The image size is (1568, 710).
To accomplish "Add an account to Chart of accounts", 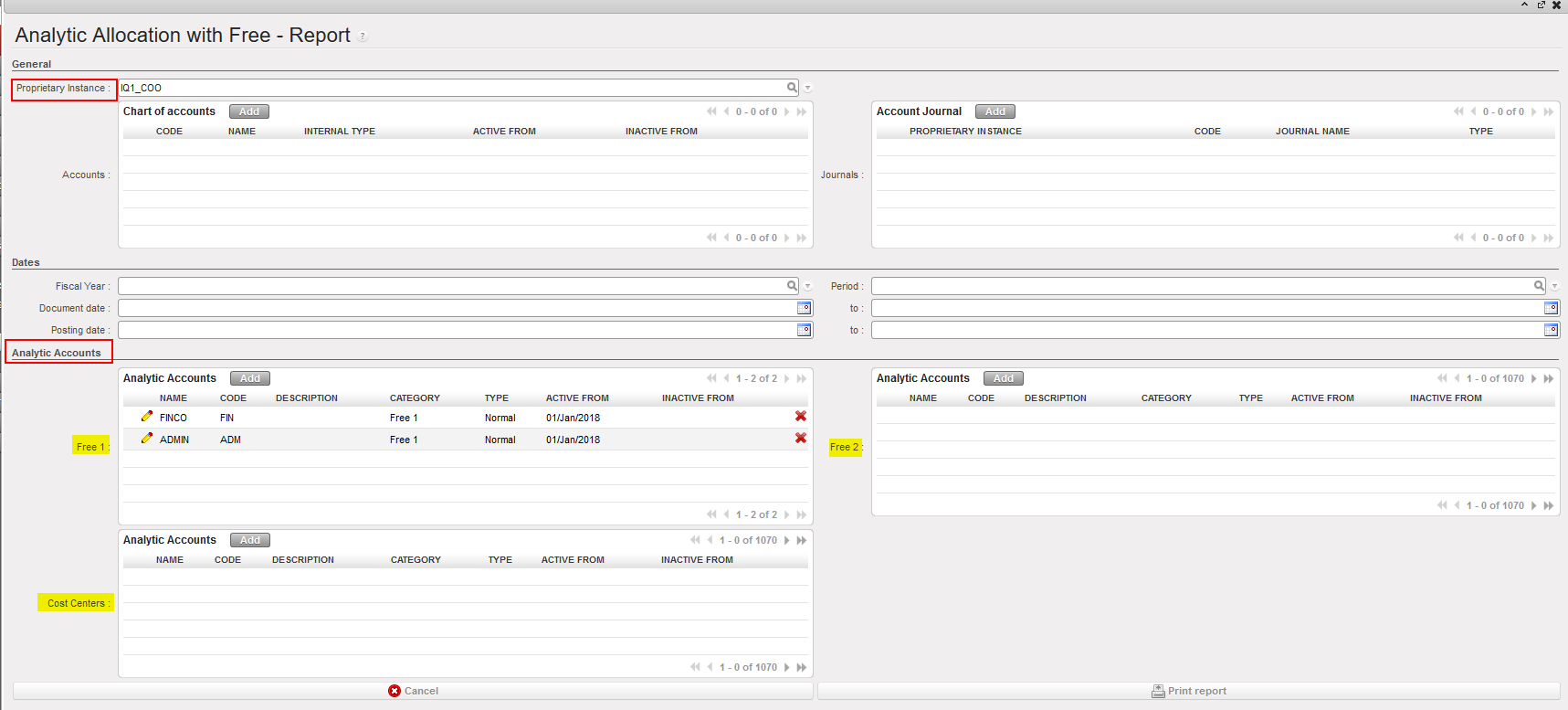I will [x=248, y=111].
